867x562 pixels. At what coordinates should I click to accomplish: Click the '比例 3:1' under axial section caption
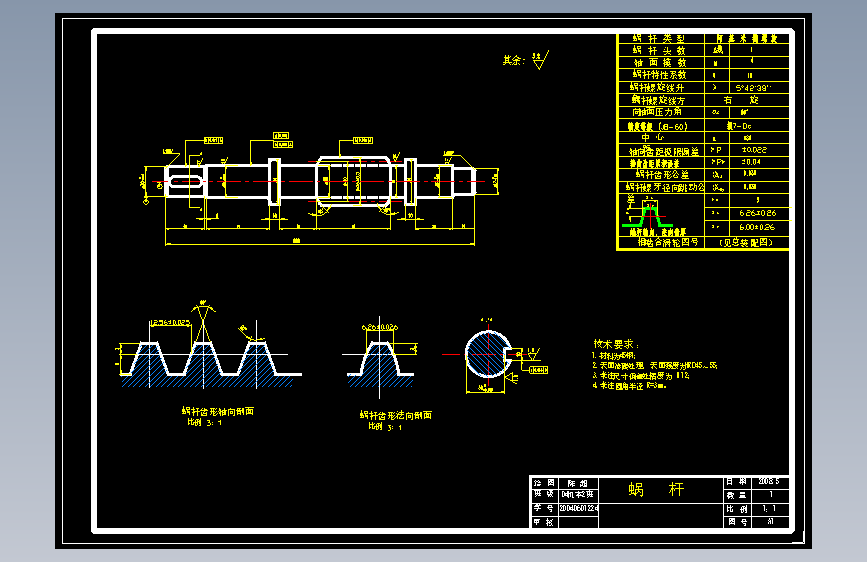click(205, 423)
